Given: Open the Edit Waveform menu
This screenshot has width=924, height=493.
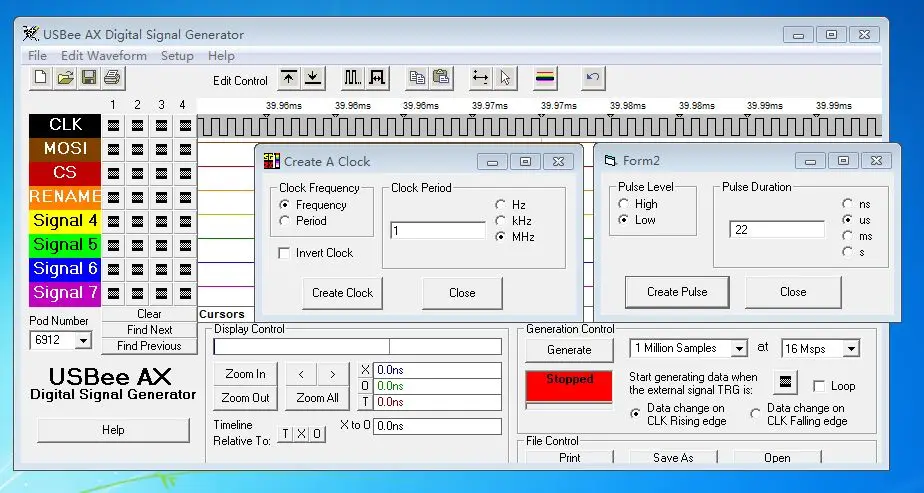Looking at the screenshot, I should 104,56.
